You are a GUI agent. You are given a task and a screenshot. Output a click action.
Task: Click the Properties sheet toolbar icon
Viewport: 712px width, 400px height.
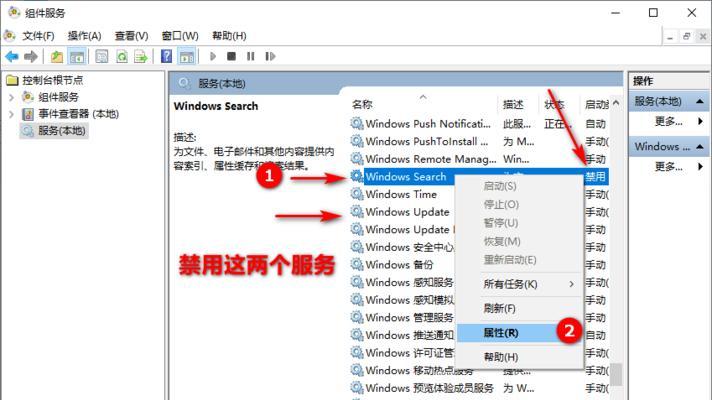(102, 57)
